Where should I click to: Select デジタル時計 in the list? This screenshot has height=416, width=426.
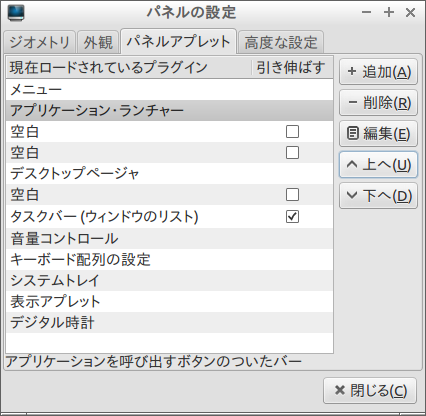[169, 322]
